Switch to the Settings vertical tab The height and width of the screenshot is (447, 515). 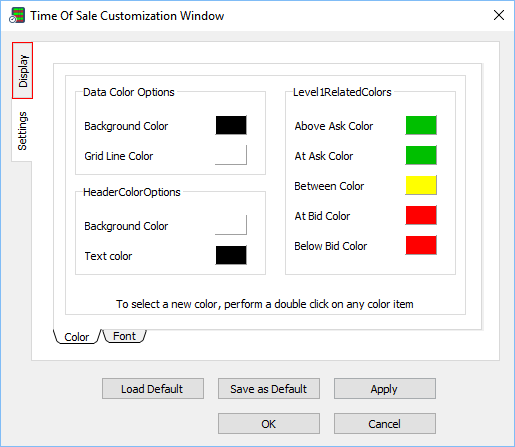[22, 131]
